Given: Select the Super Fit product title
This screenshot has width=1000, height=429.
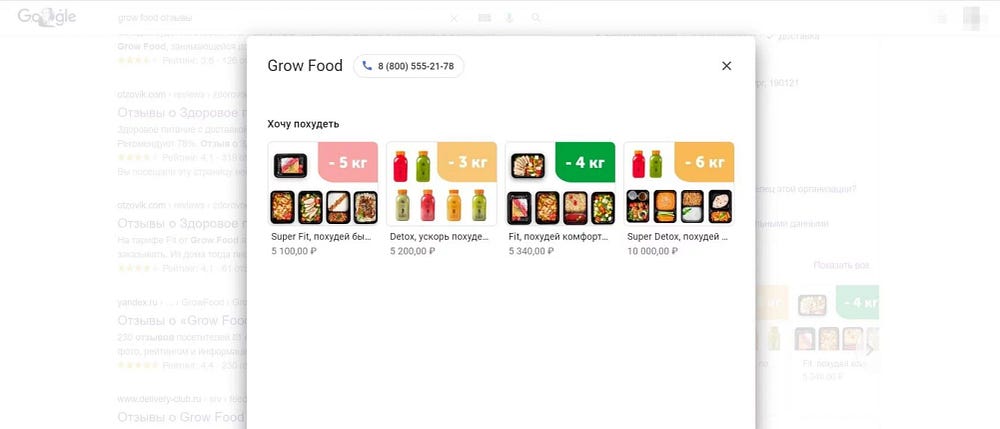Looking at the screenshot, I should 321,236.
